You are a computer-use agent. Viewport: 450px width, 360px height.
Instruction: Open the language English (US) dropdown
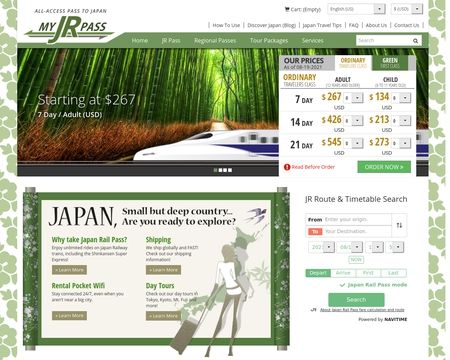pos(357,9)
